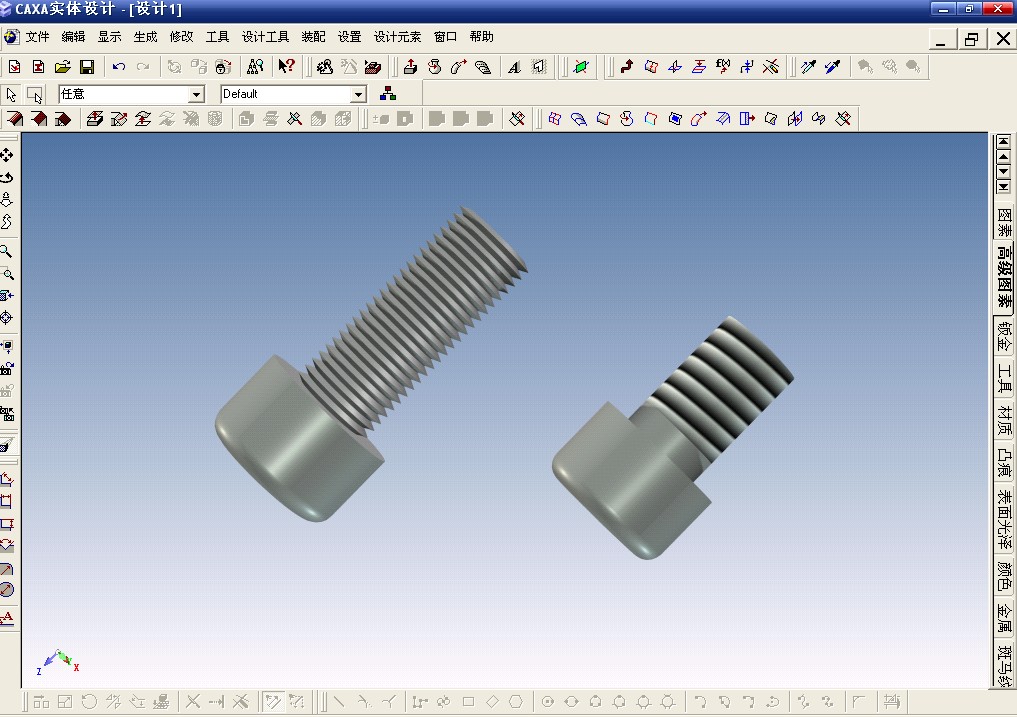Click the blue-filled surface icon
The height and width of the screenshot is (717, 1017).
(x=675, y=119)
